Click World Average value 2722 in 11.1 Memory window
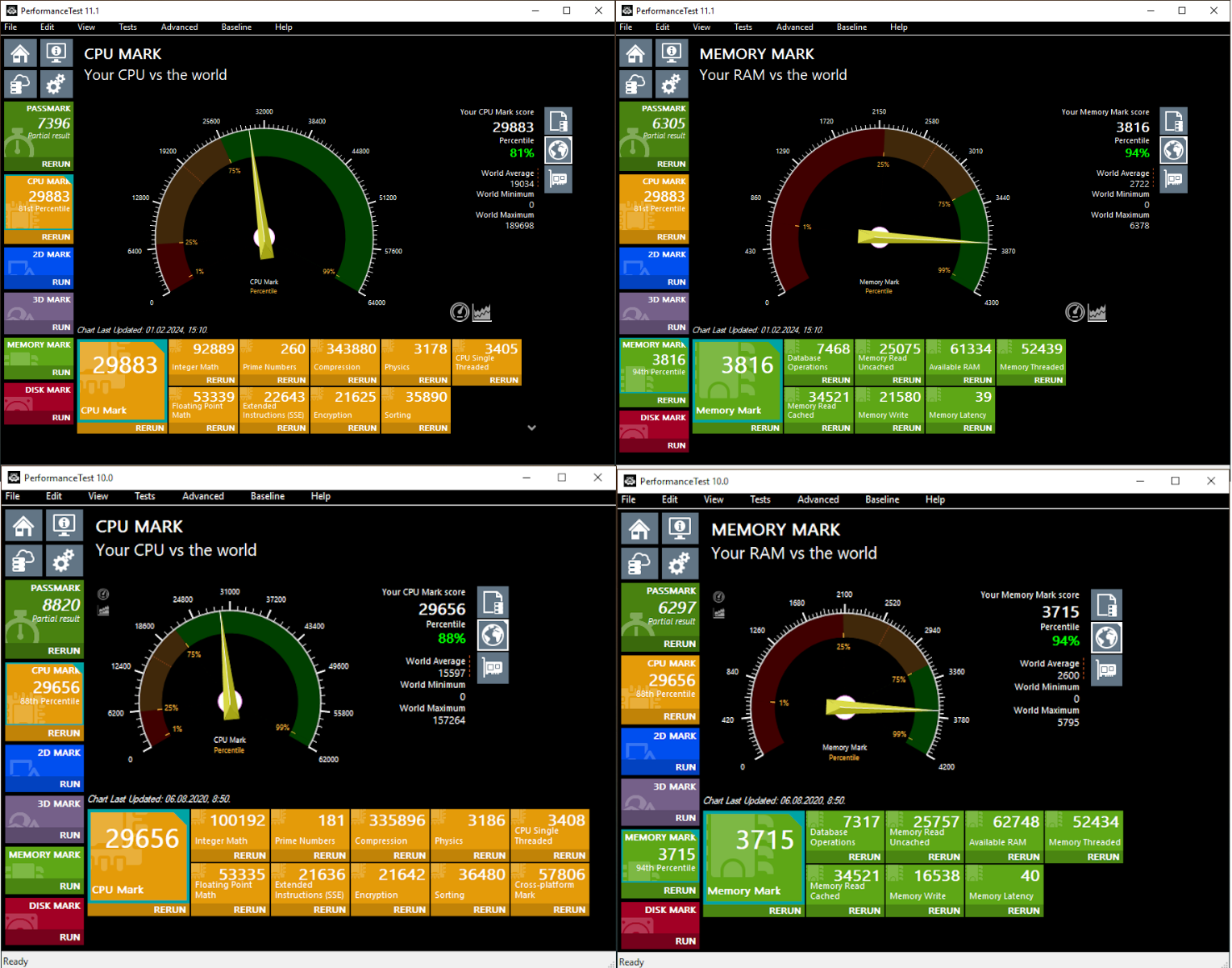Viewport: 1232px width, 968px height. pos(1139,184)
